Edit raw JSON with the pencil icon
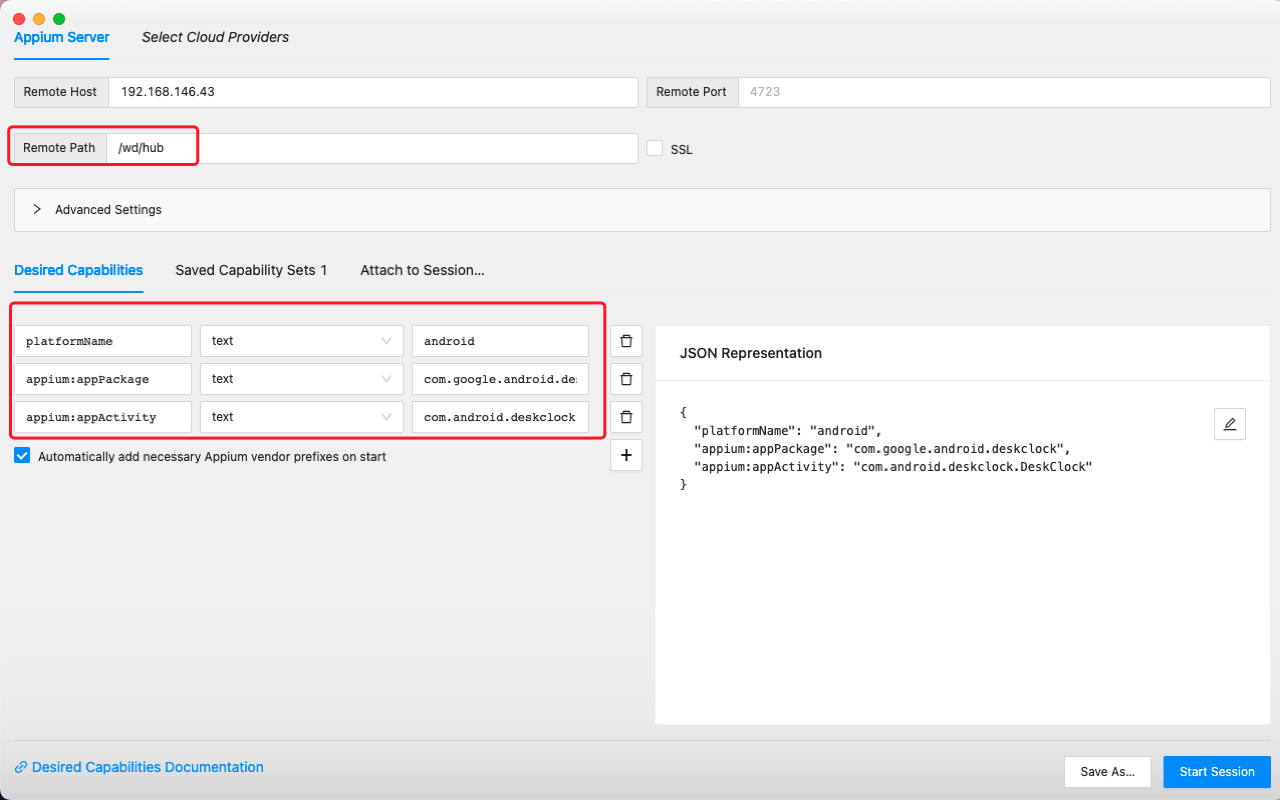1280x800 pixels. 1230,424
